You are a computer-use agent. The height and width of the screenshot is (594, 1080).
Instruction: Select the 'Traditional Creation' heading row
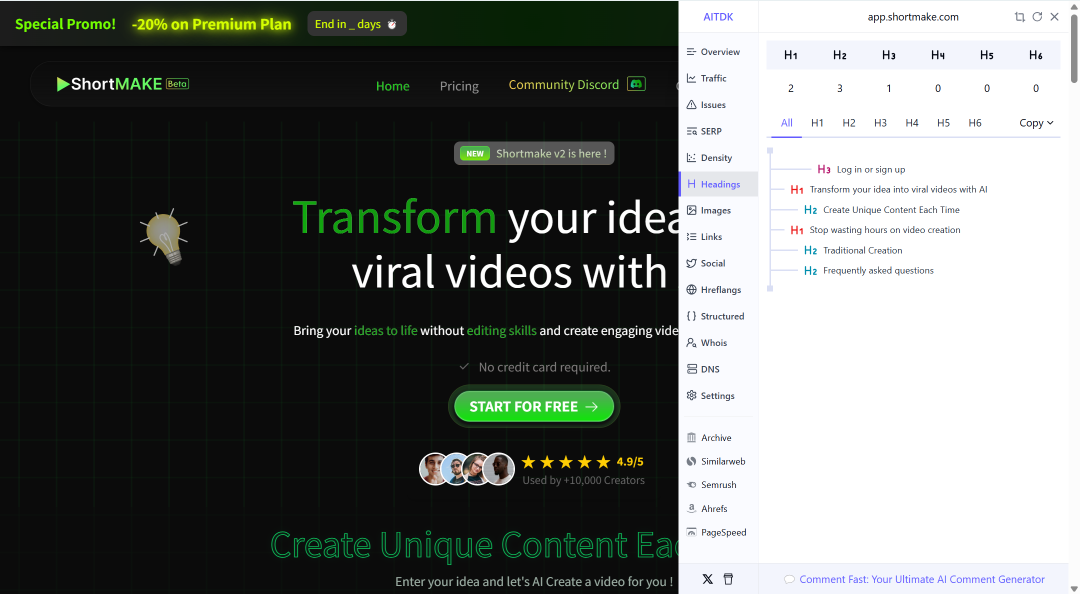point(853,250)
